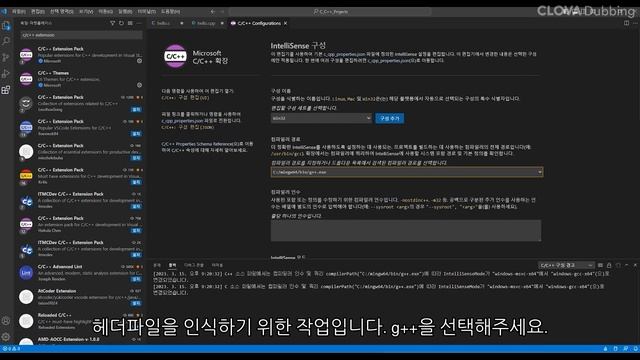The height and width of the screenshot is (360, 640).
Task: Open the 문제 panel tab
Action: tap(157, 265)
